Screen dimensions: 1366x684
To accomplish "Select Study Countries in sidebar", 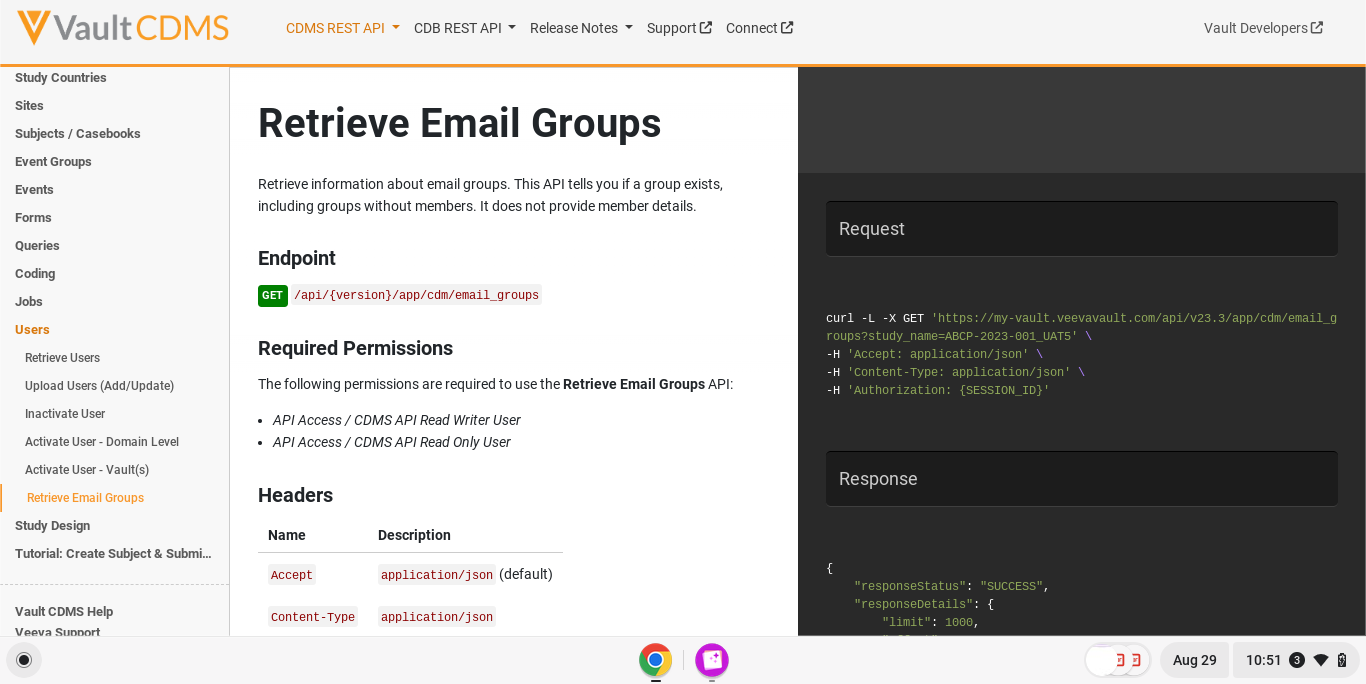I will click(x=61, y=78).
